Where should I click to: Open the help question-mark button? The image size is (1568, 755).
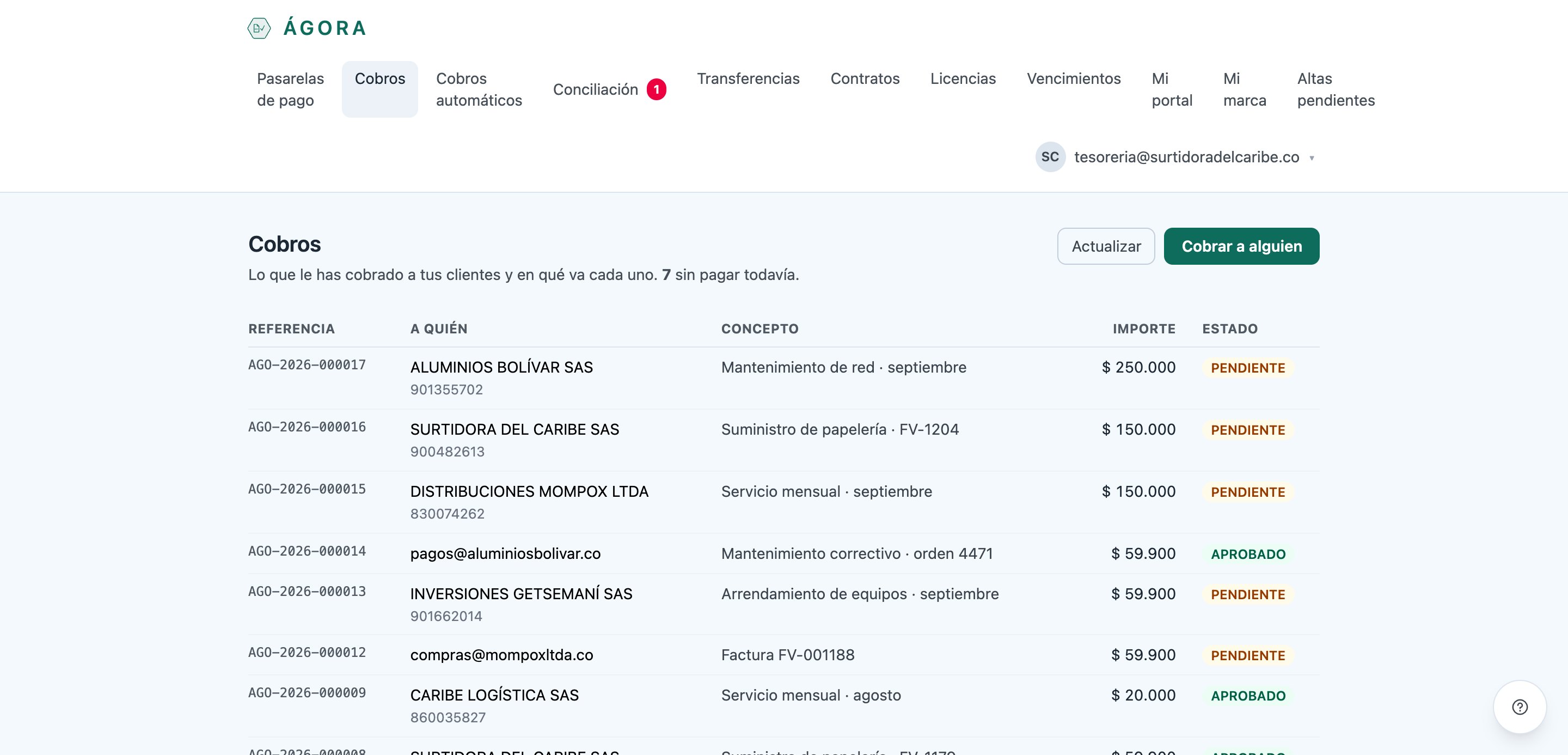[x=1520, y=707]
